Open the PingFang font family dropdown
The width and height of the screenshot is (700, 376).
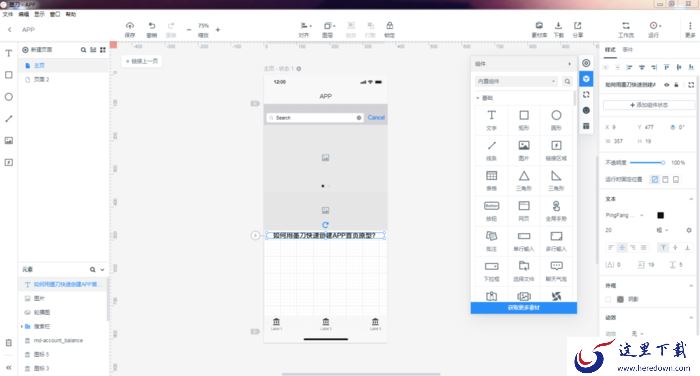click(624, 215)
